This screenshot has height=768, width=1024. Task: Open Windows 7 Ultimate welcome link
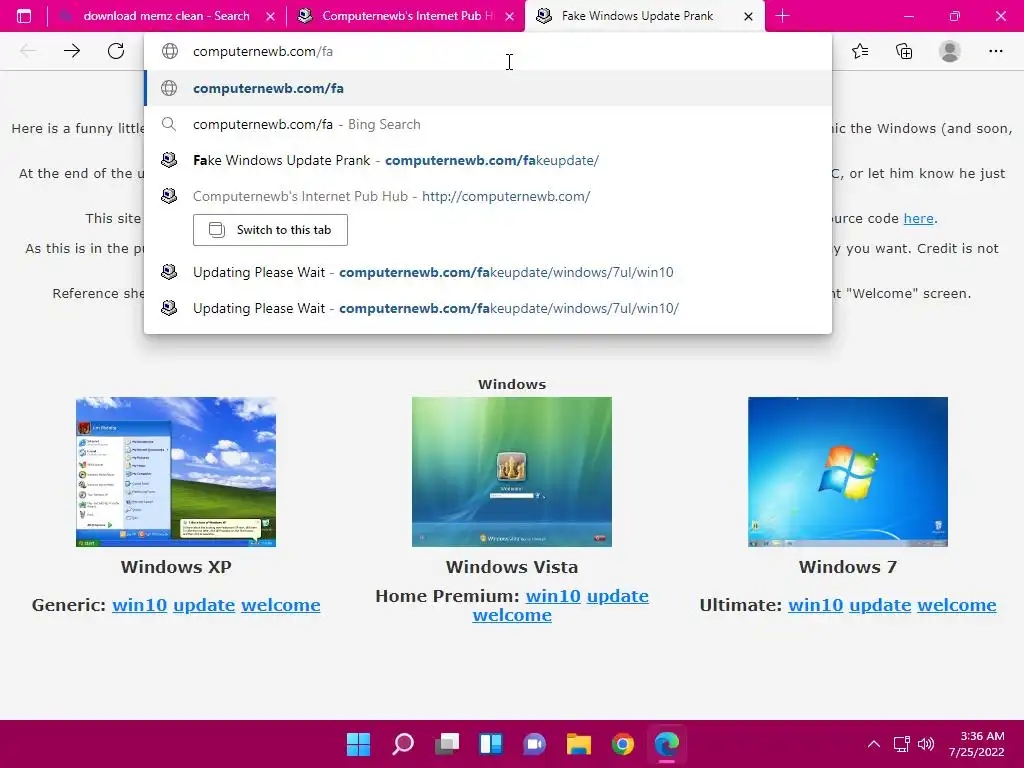(x=957, y=605)
